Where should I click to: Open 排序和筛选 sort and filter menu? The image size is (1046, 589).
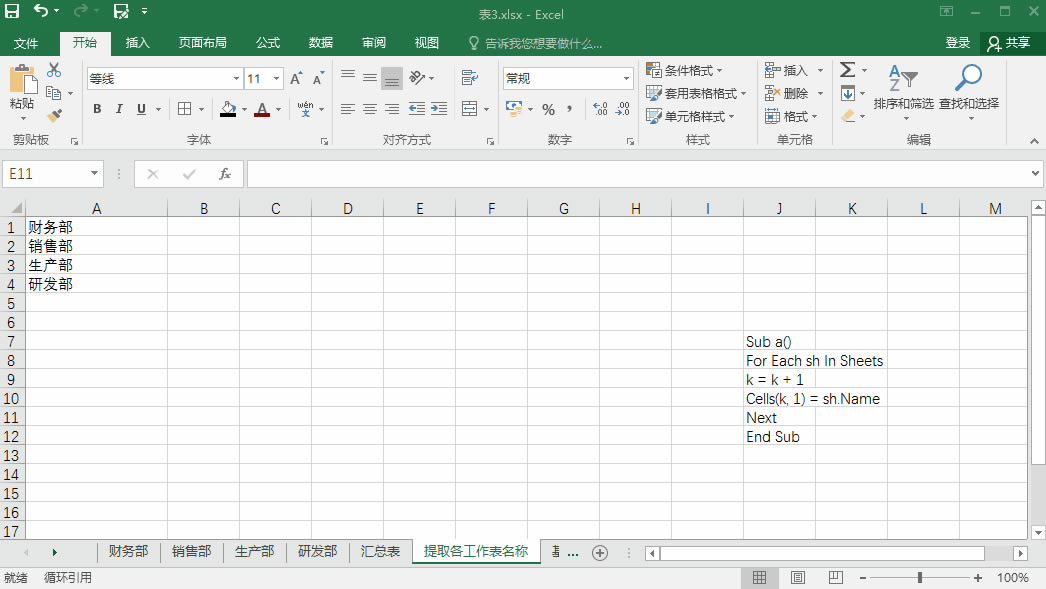click(904, 93)
